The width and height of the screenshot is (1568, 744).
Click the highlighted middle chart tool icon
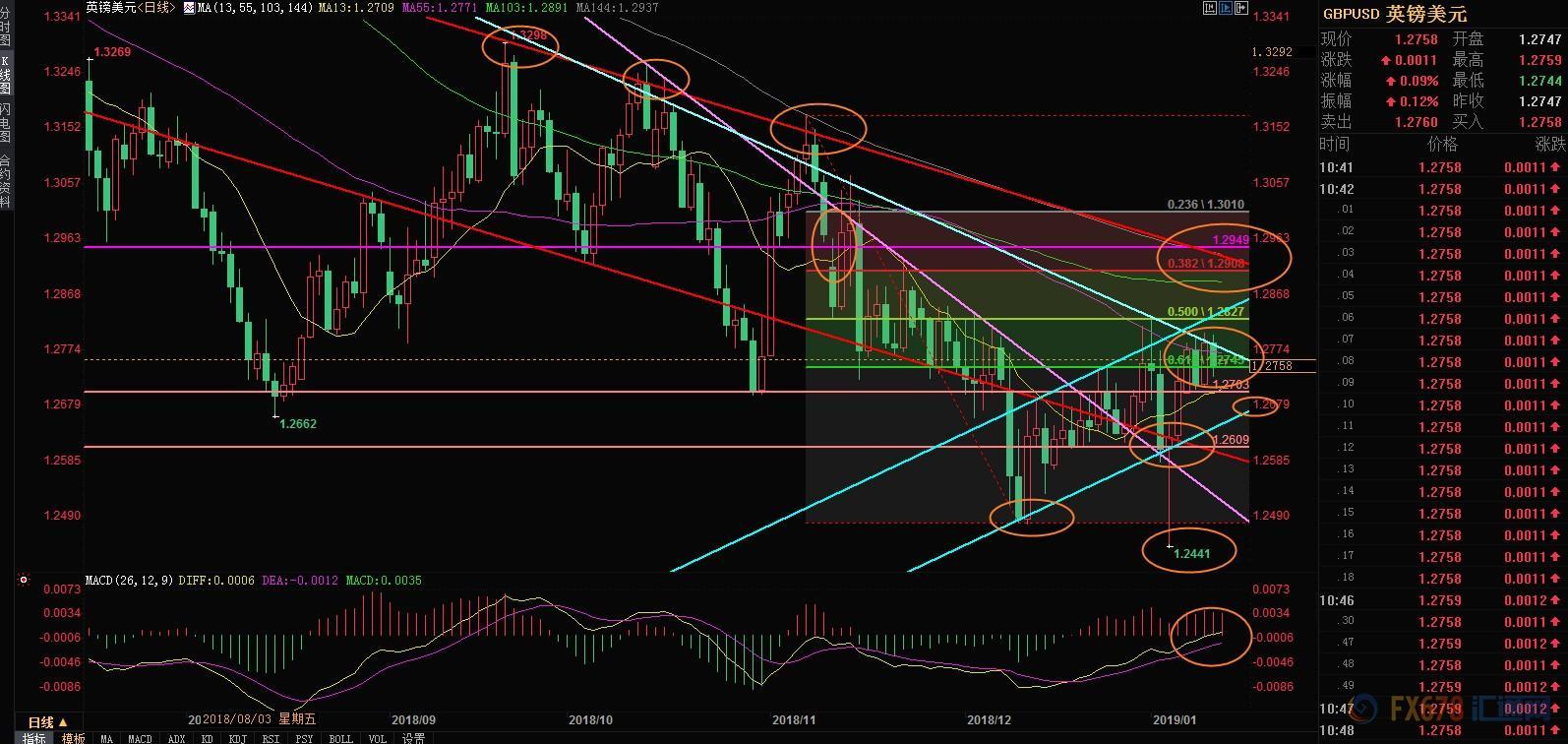(1225, 7)
